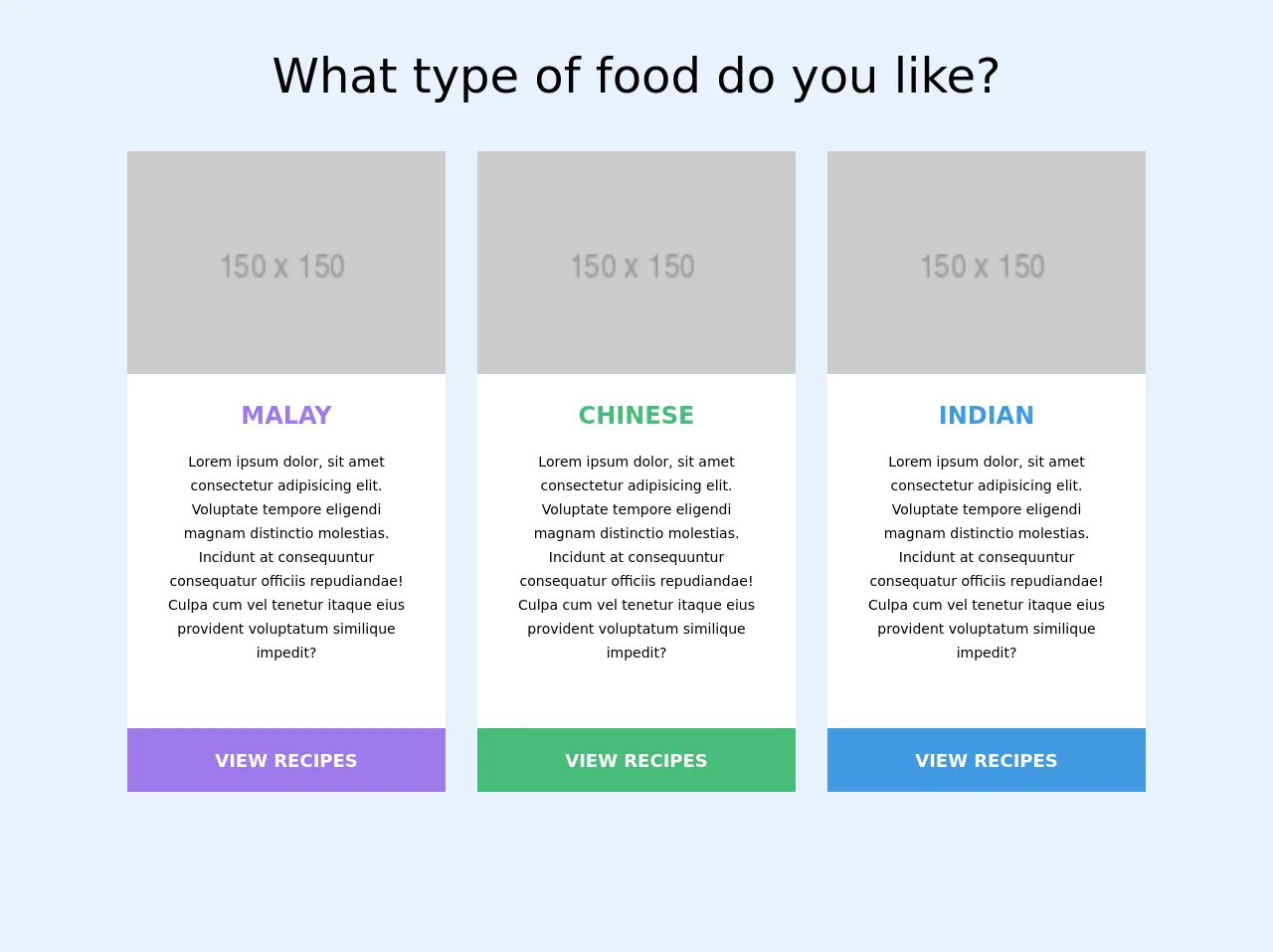Click the word "impedit?" in Indian card
Image resolution: width=1273 pixels, height=952 pixels.
[987, 653]
